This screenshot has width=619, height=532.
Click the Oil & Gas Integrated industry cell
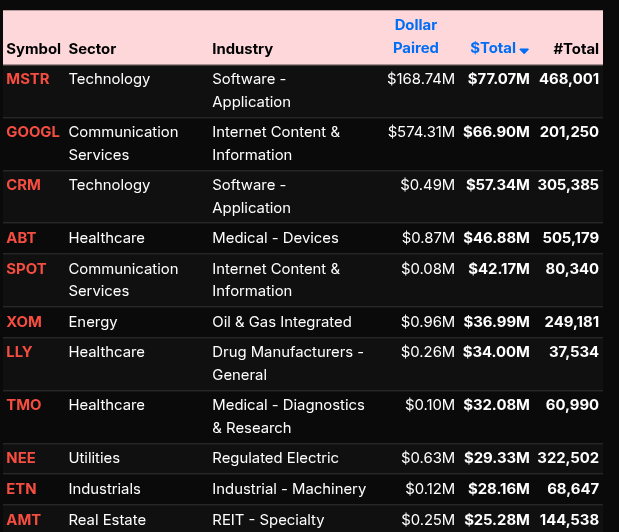click(282, 322)
